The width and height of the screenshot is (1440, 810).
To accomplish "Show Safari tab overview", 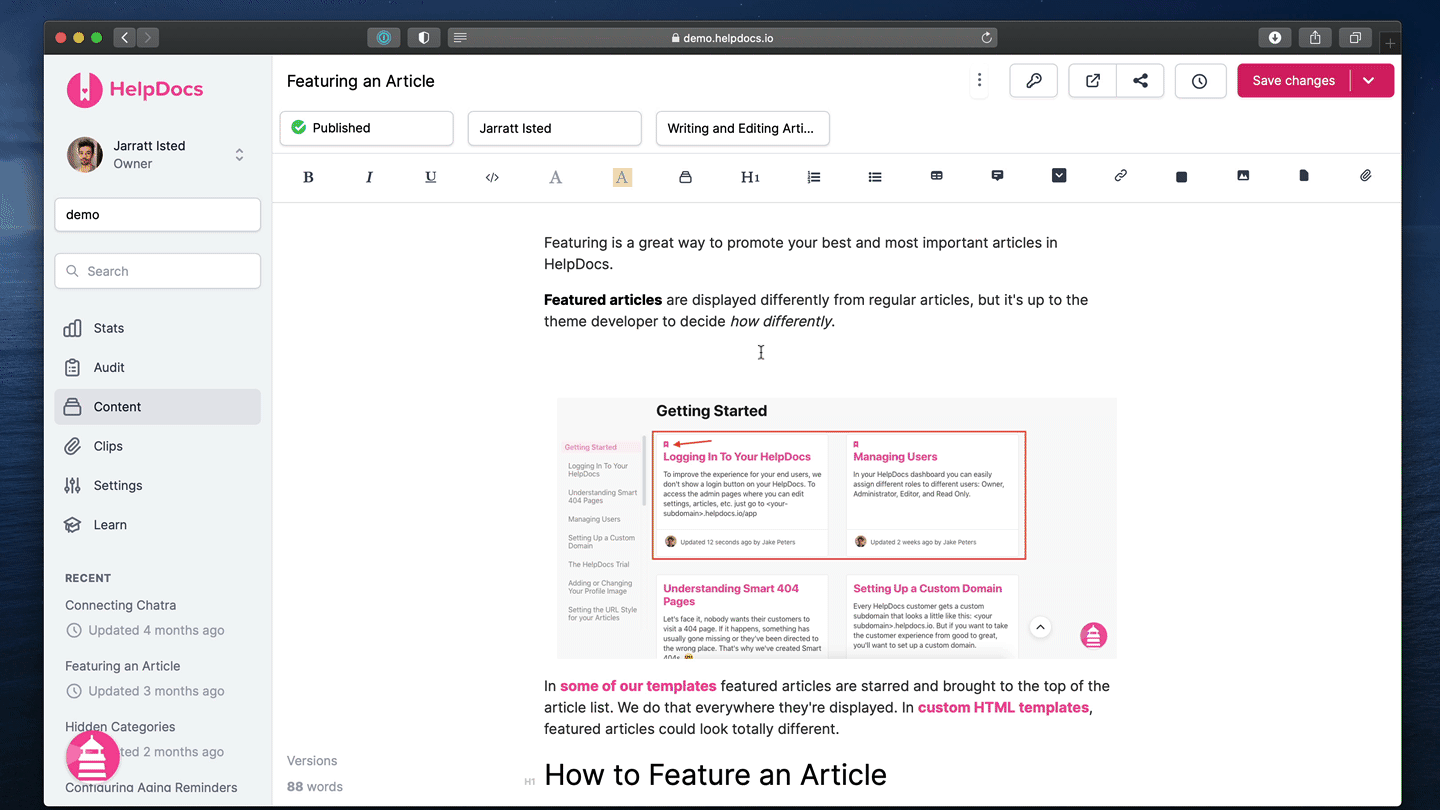I will tap(1355, 38).
